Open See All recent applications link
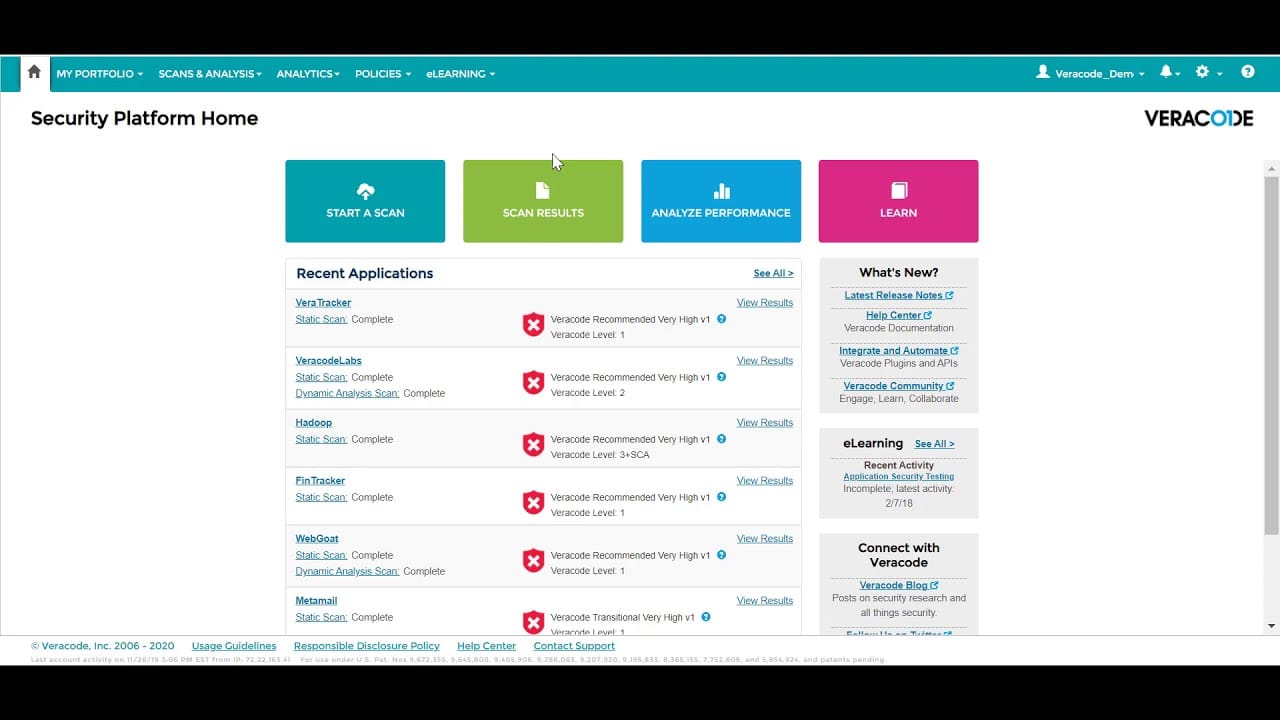The height and width of the screenshot is (720, 1280). tap(773, 273)
